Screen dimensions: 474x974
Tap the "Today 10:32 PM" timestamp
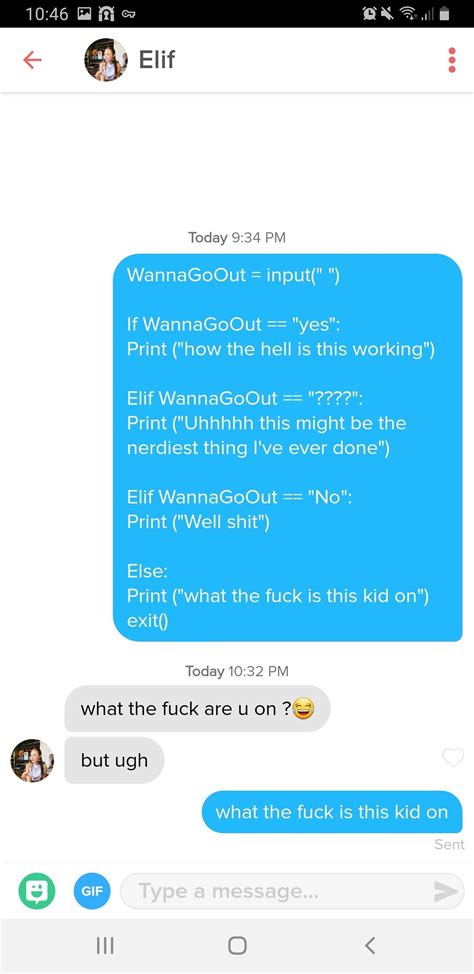237,671
